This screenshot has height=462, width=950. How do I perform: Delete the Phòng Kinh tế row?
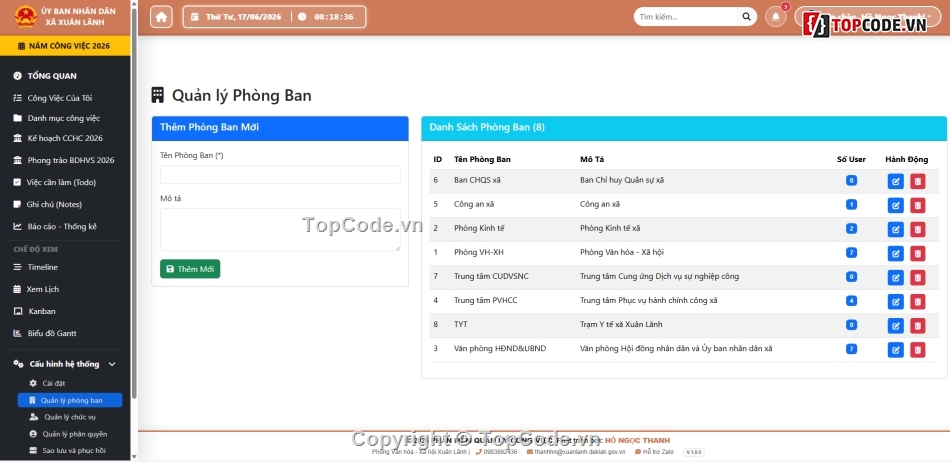click(917, 229)
